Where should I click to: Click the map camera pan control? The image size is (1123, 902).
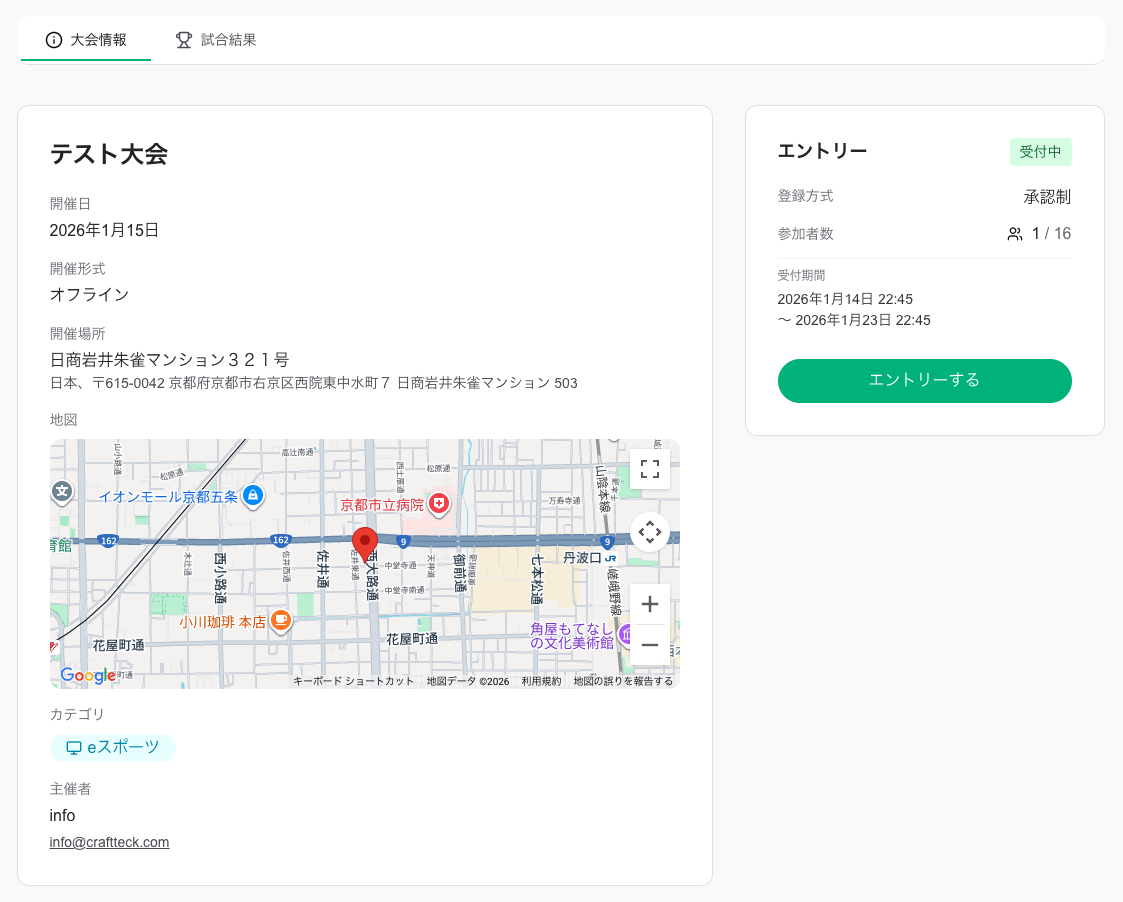(x=650, y=532)
